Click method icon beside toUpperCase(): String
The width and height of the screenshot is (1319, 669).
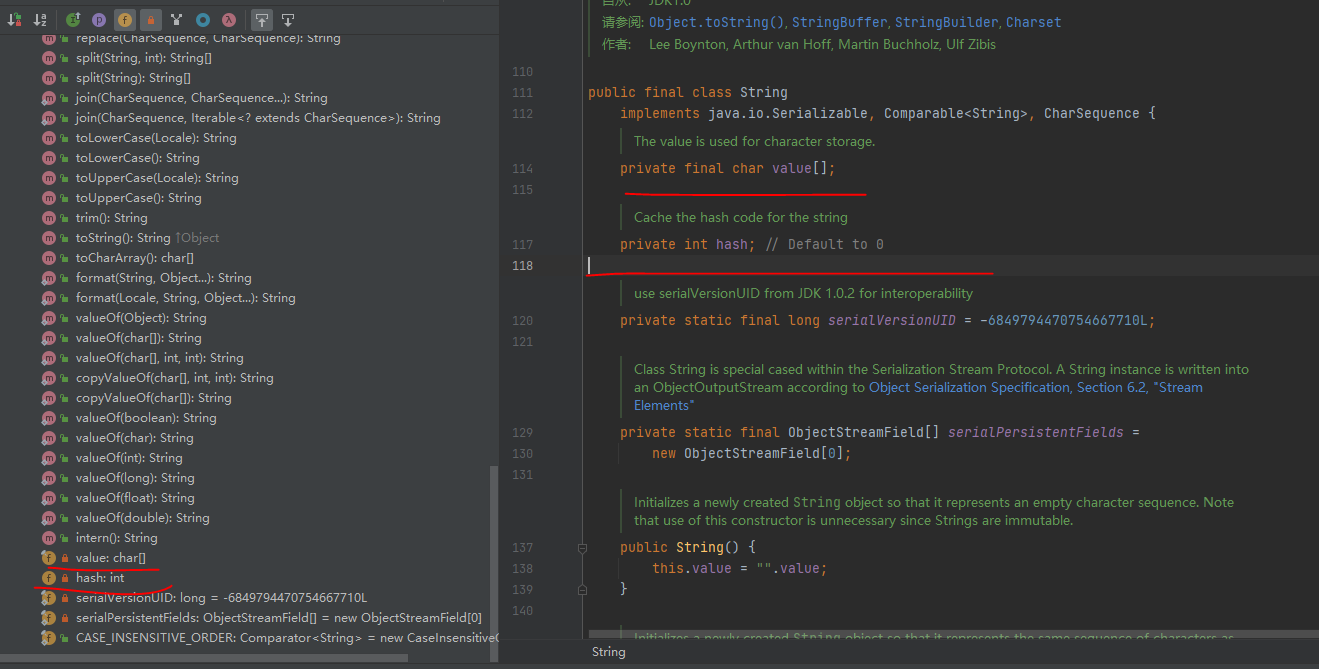49,198
